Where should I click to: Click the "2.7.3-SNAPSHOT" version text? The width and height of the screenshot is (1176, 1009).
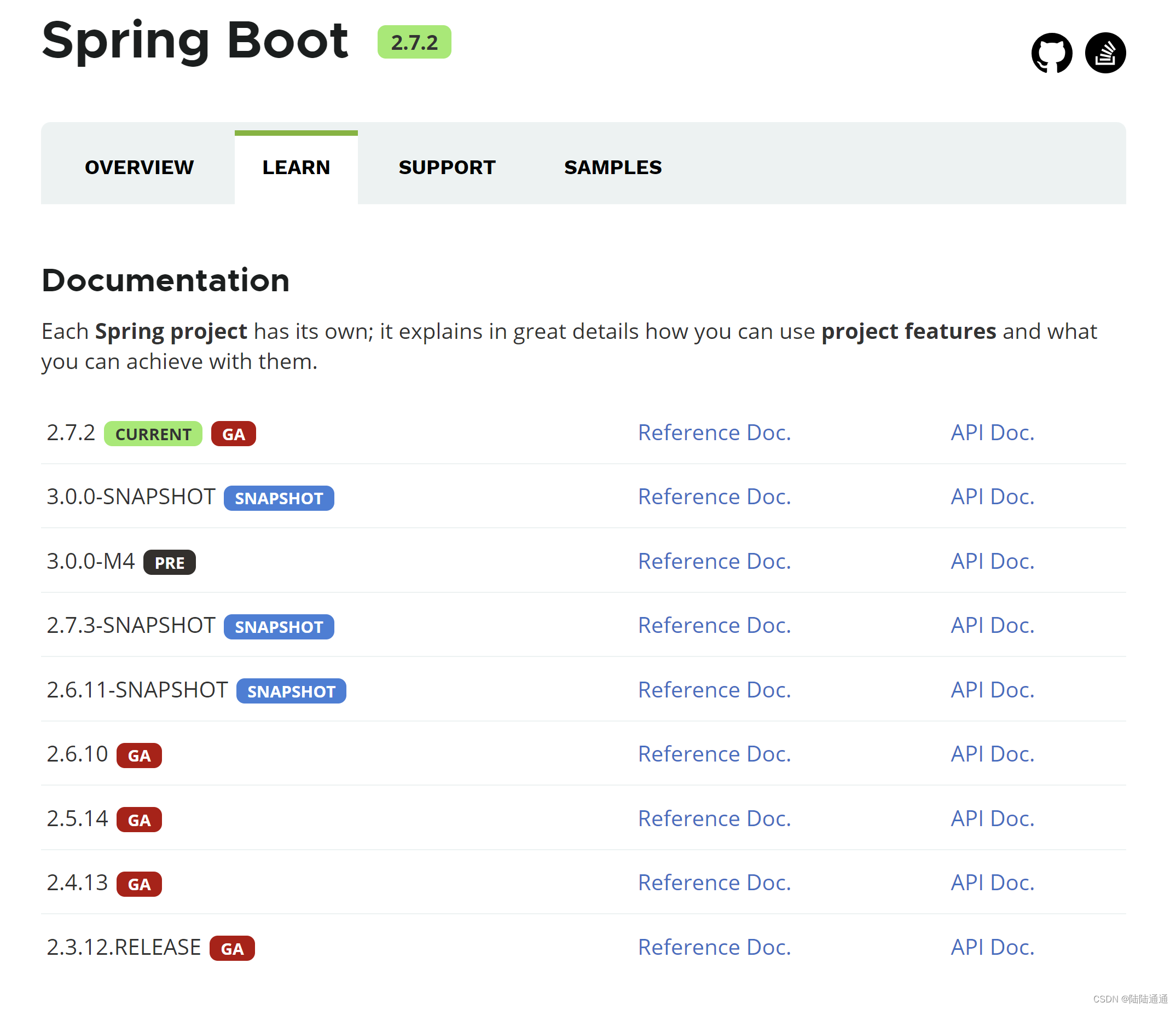tap(131, 626)
